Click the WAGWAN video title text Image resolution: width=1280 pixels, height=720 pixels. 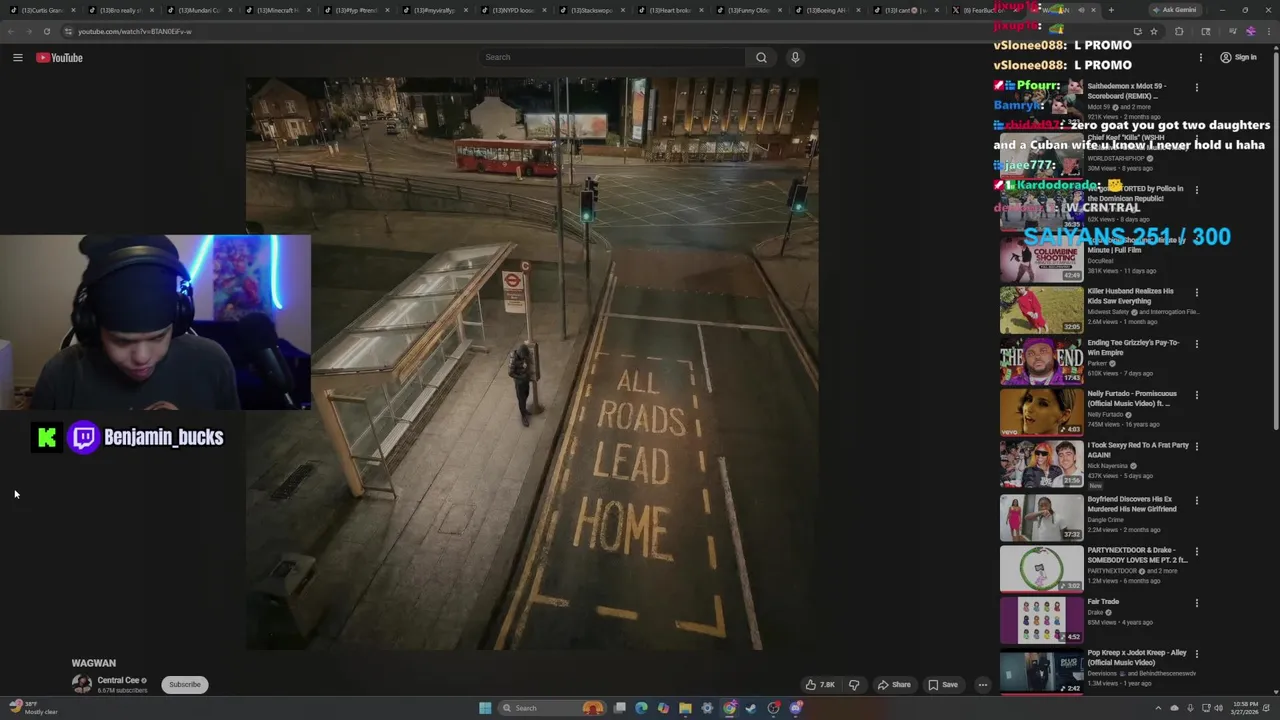(93, 663)
